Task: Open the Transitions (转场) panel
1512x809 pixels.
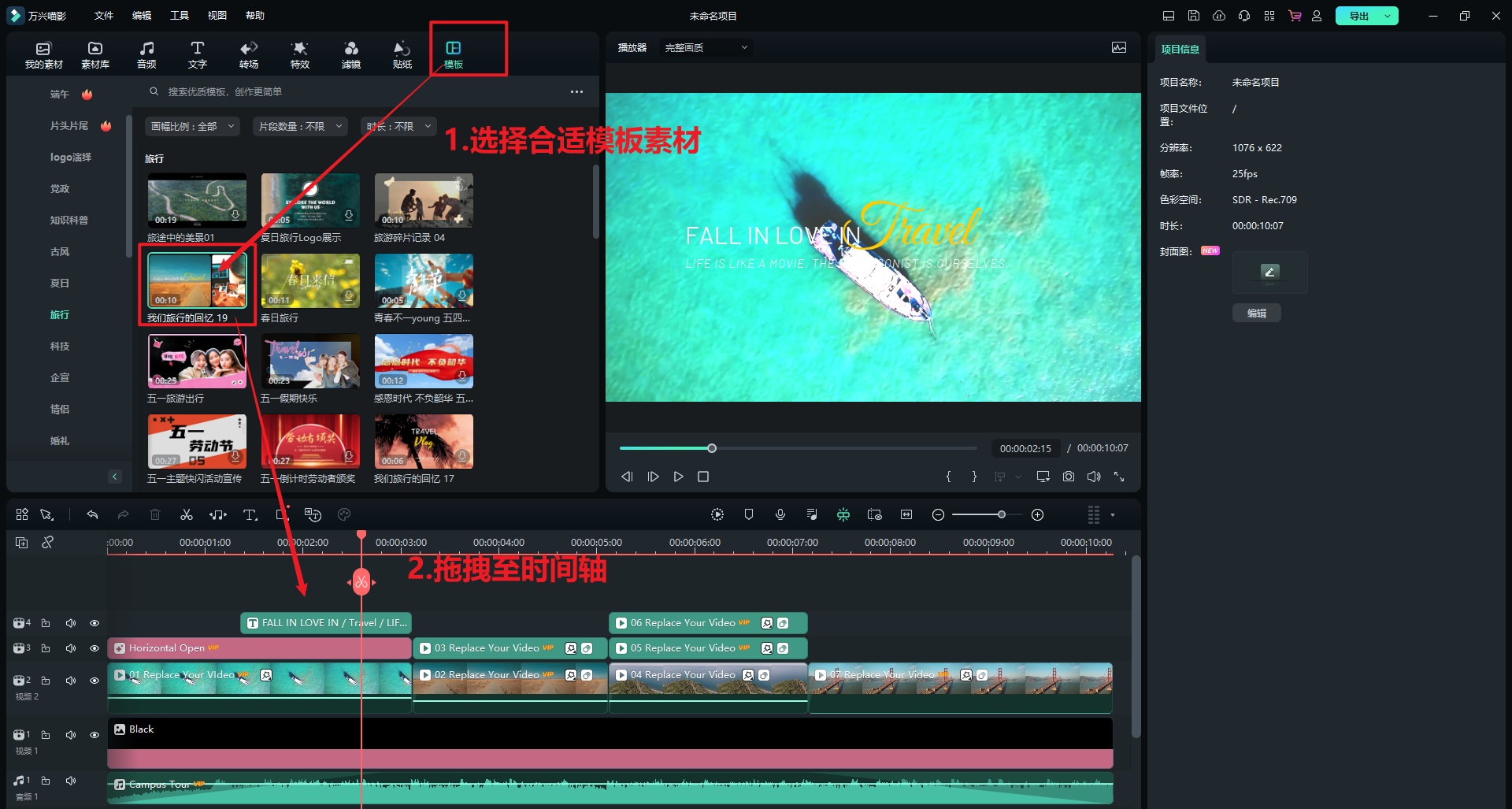Action: [x=249, y=54]
